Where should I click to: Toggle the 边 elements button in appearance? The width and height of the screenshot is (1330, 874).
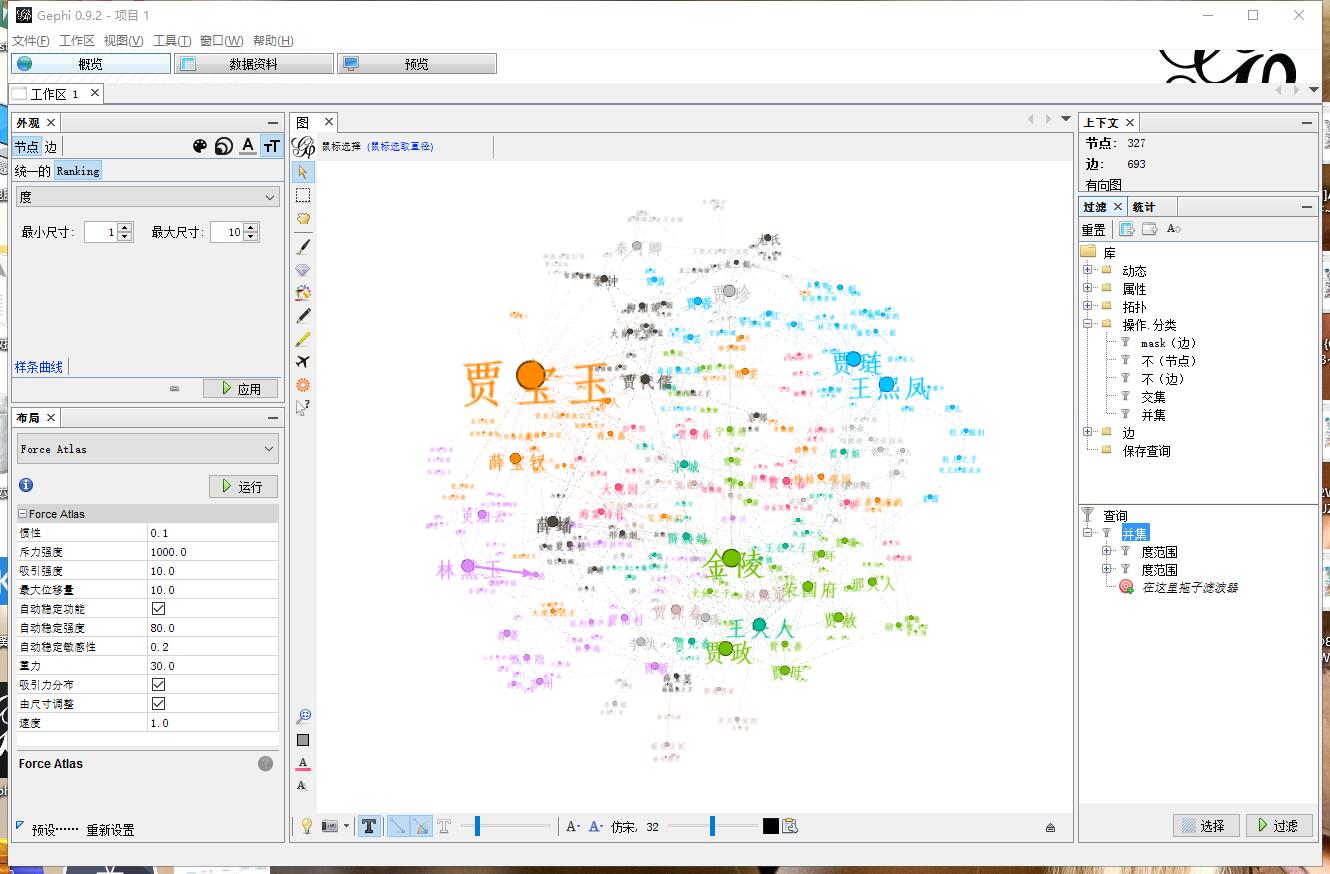[x=50, y=147]
